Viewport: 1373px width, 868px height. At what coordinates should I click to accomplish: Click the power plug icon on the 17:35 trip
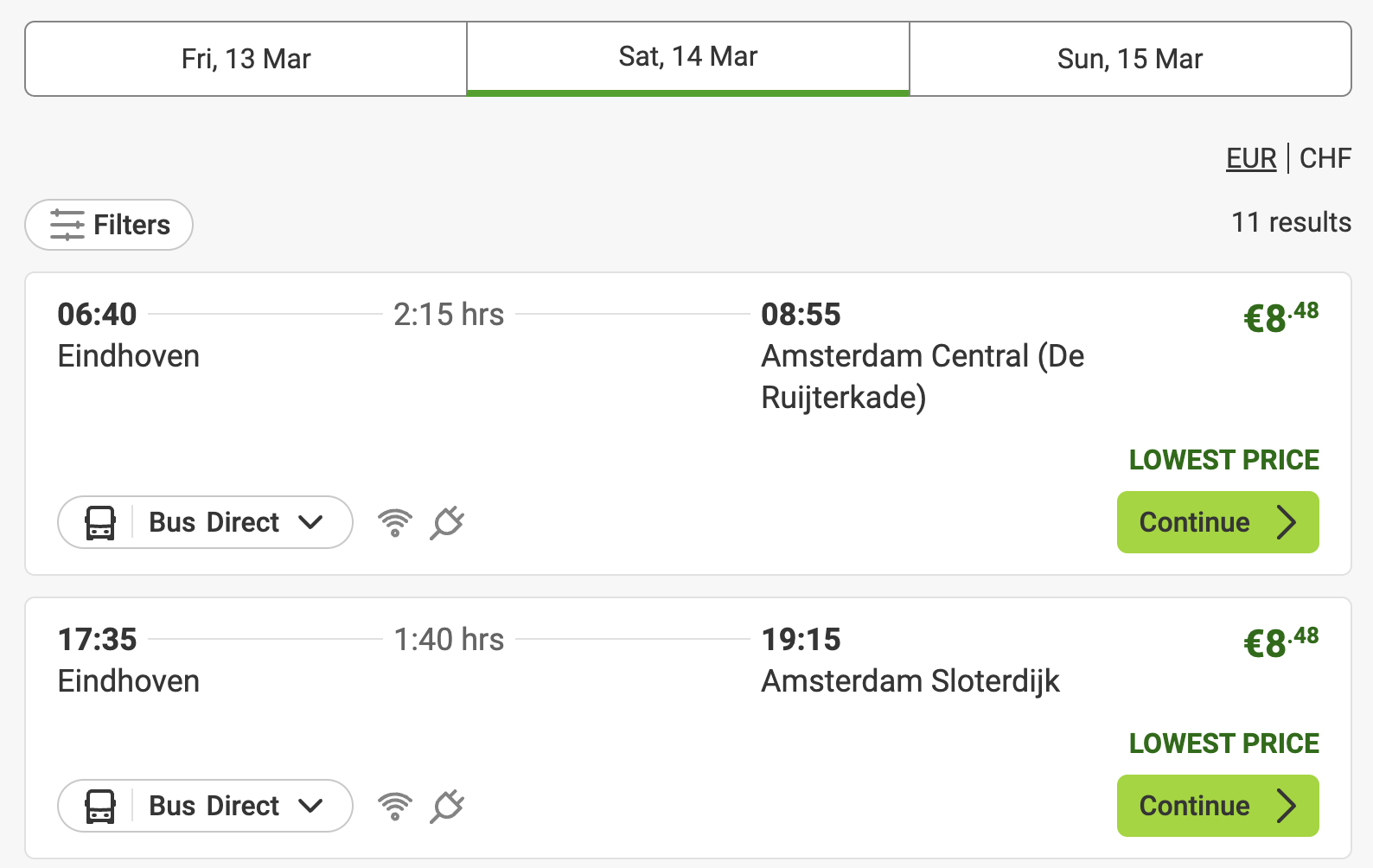(447, 806)
